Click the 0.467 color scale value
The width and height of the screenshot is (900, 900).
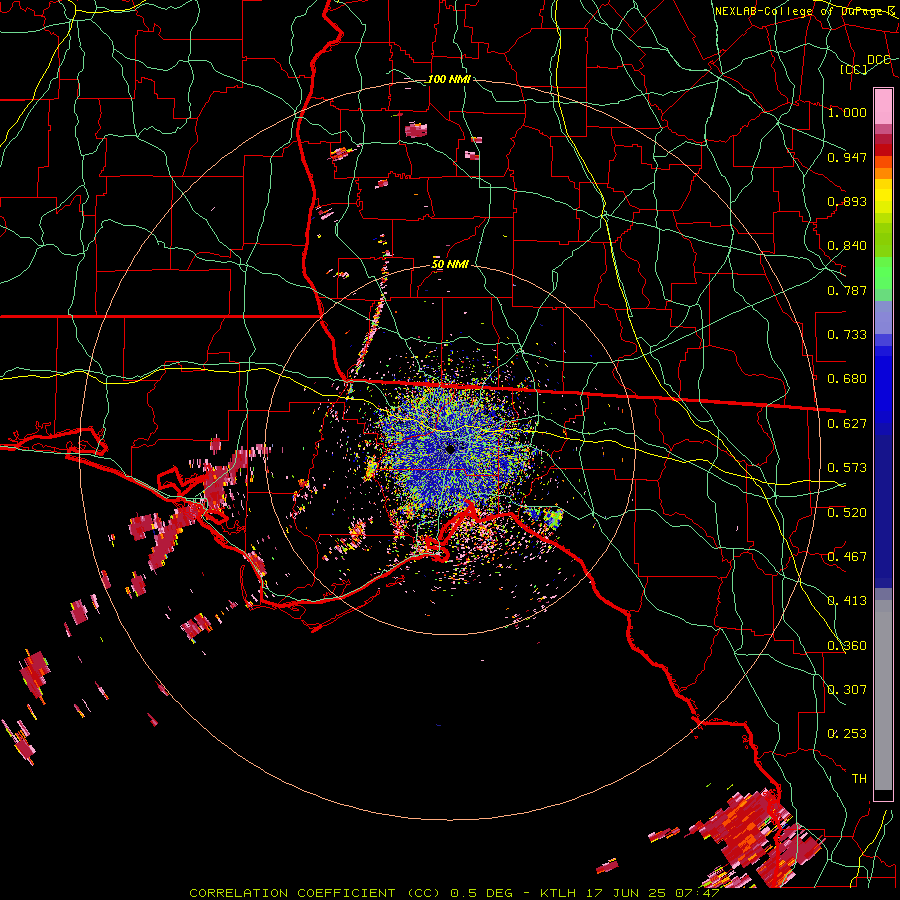click(847, 557)
